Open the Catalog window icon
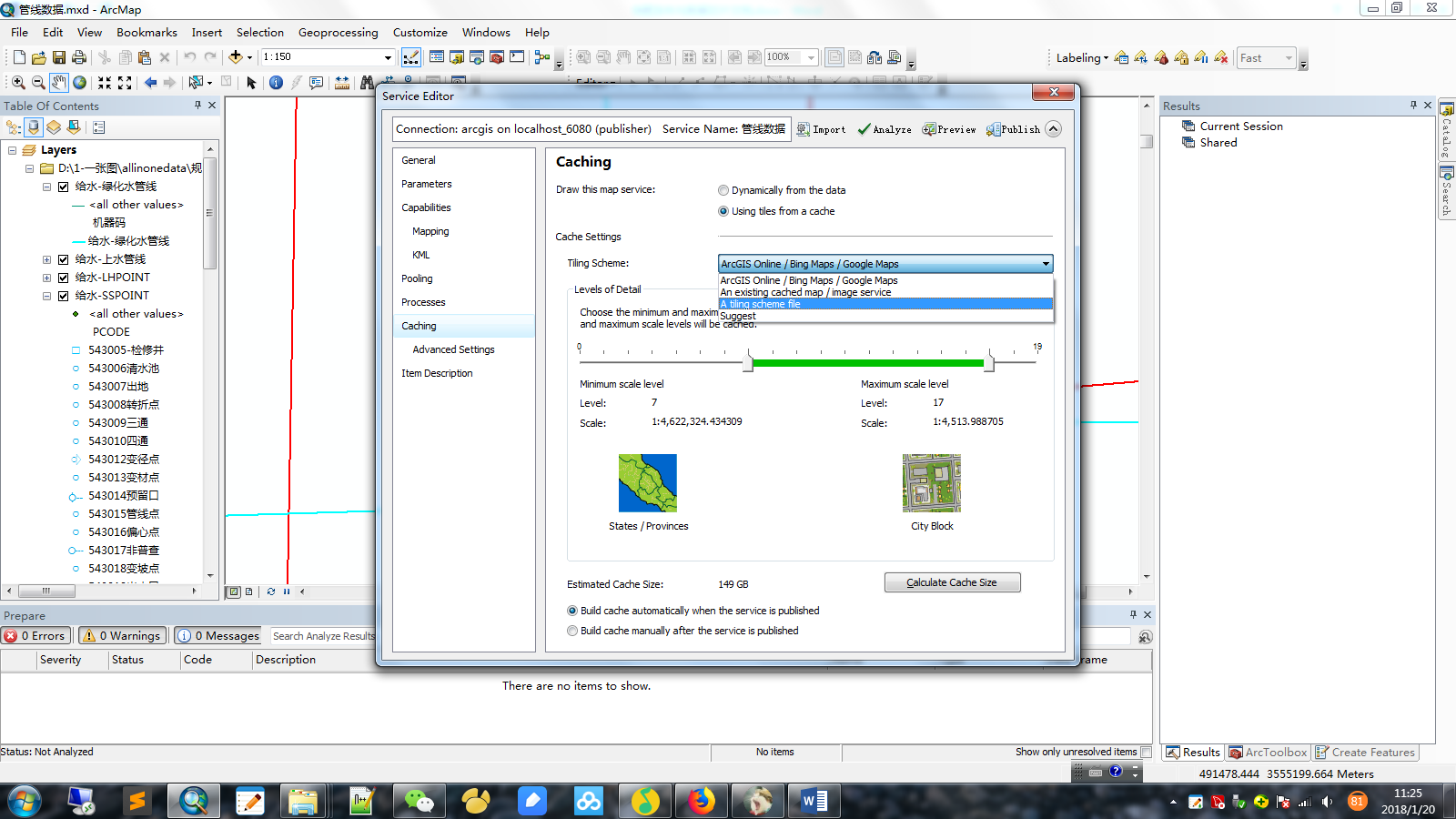1456x819 pixels. pyautogui.click(x=457, y=57)
